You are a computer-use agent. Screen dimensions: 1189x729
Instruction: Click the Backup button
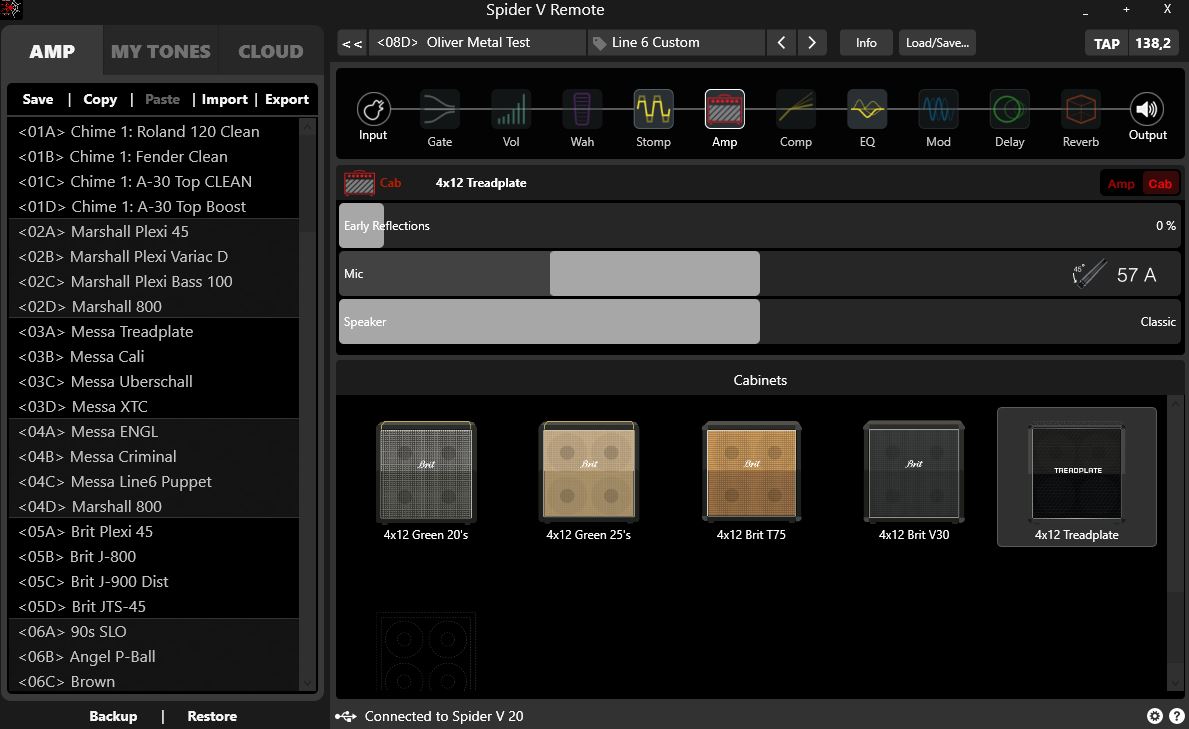113,716
